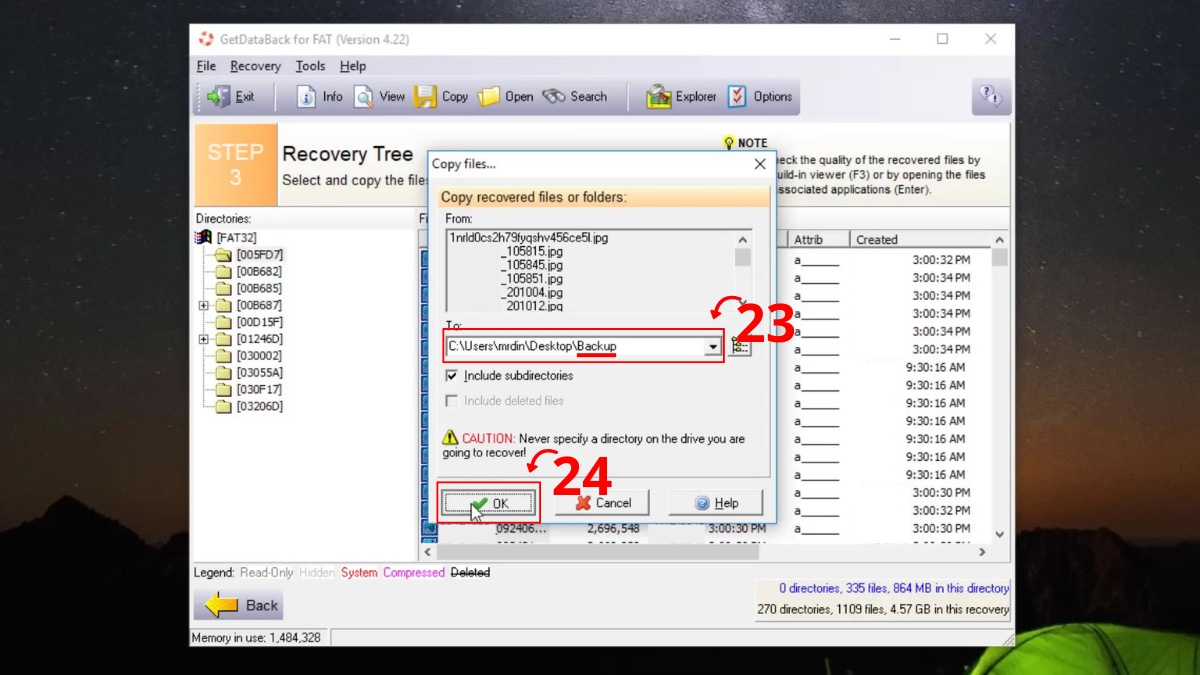Select the folder icon of [00B682]

(224, 272)
